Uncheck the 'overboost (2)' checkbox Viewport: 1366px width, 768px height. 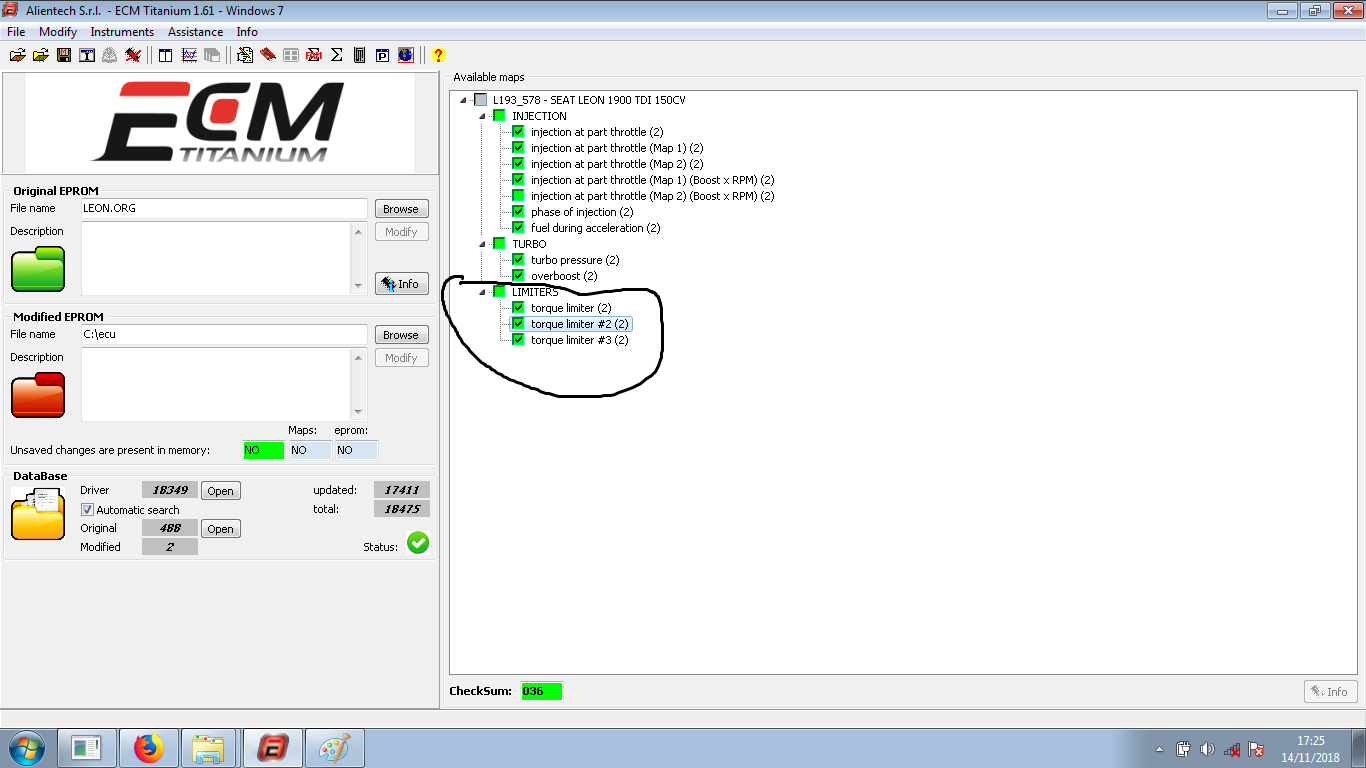[518, 276]
